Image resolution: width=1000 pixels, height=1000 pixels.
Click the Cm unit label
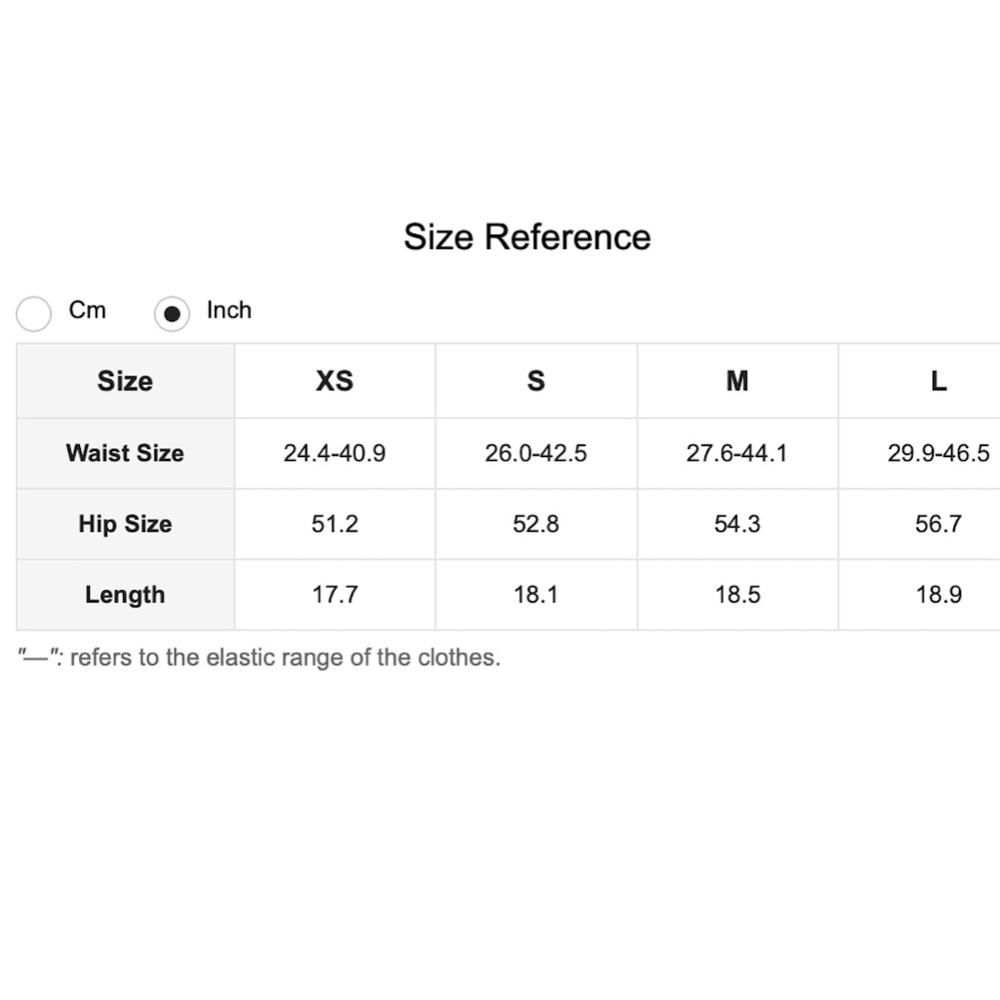(87, 310)
